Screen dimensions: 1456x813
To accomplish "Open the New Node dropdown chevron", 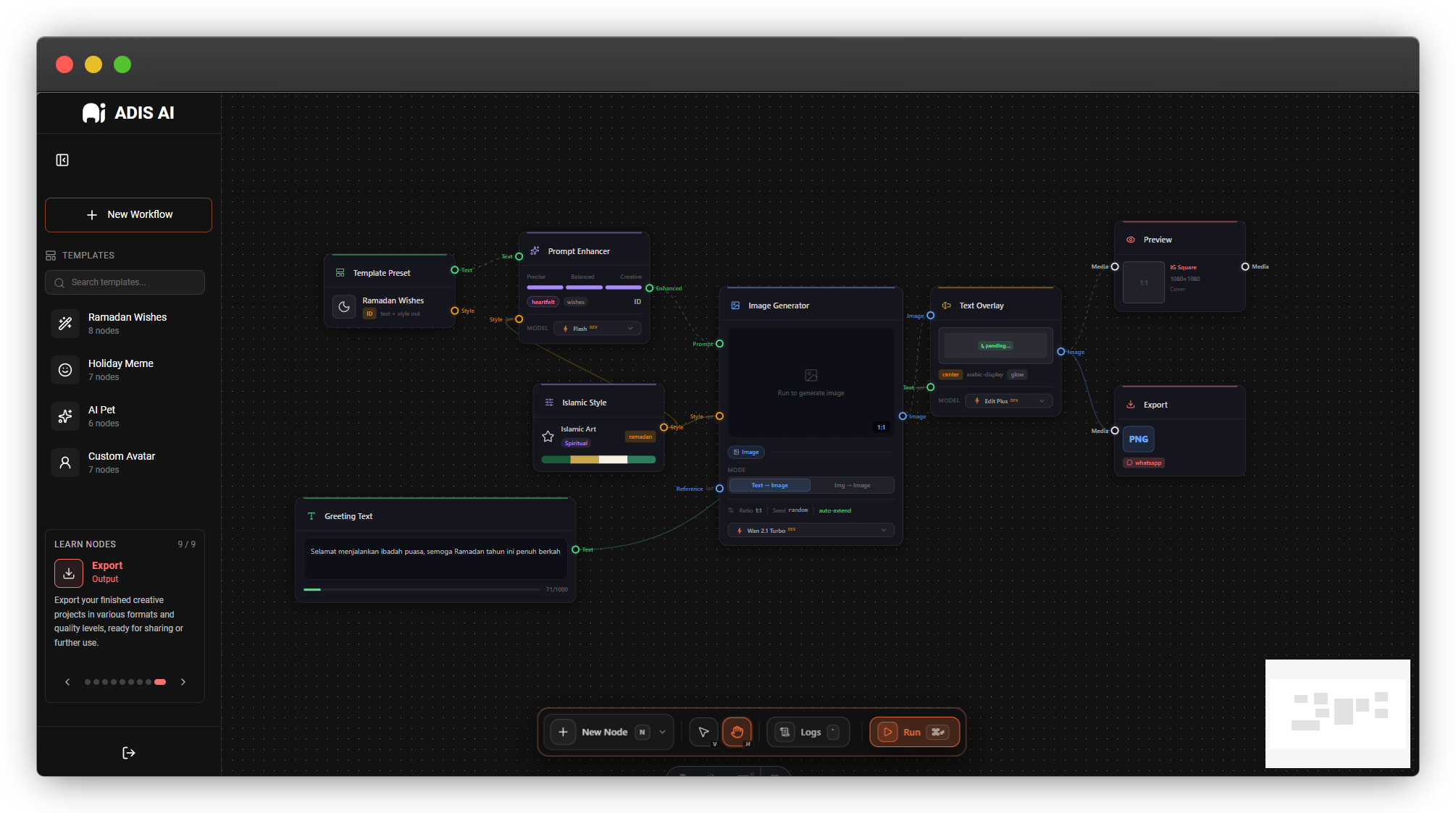I will pyautogui.click(x=662, y=732).
